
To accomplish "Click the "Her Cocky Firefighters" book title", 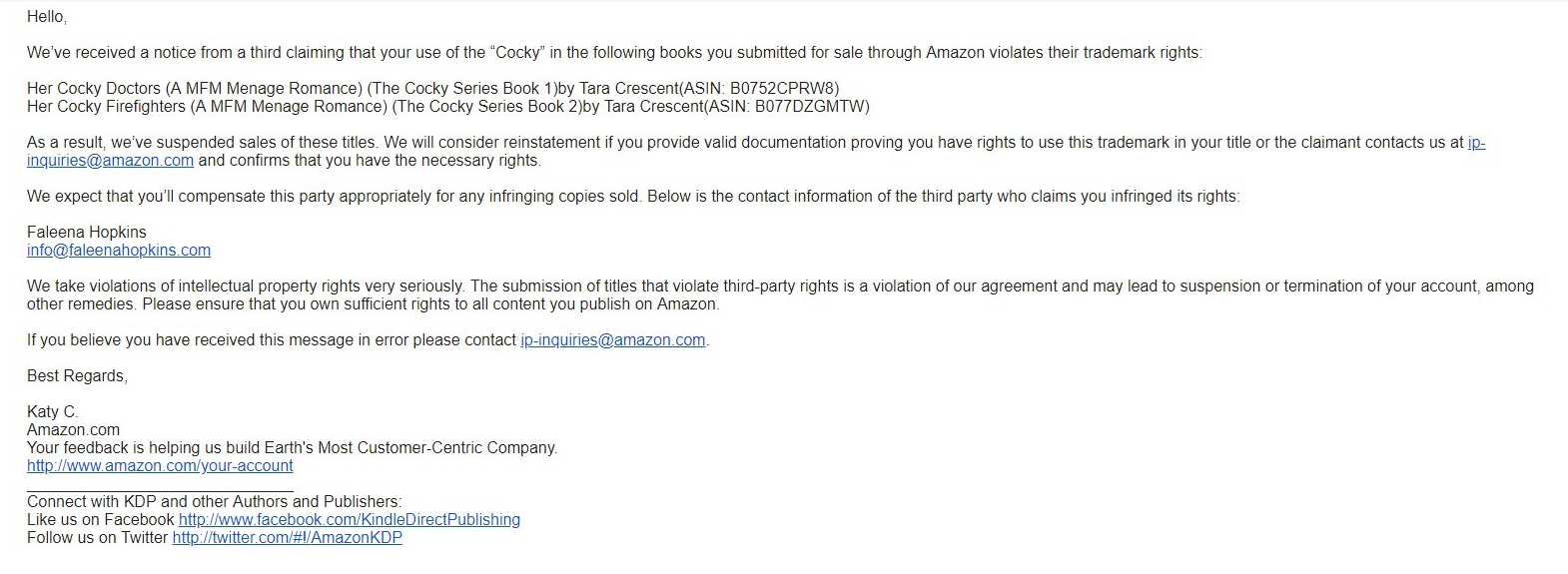I will click(x=106, y=107).
